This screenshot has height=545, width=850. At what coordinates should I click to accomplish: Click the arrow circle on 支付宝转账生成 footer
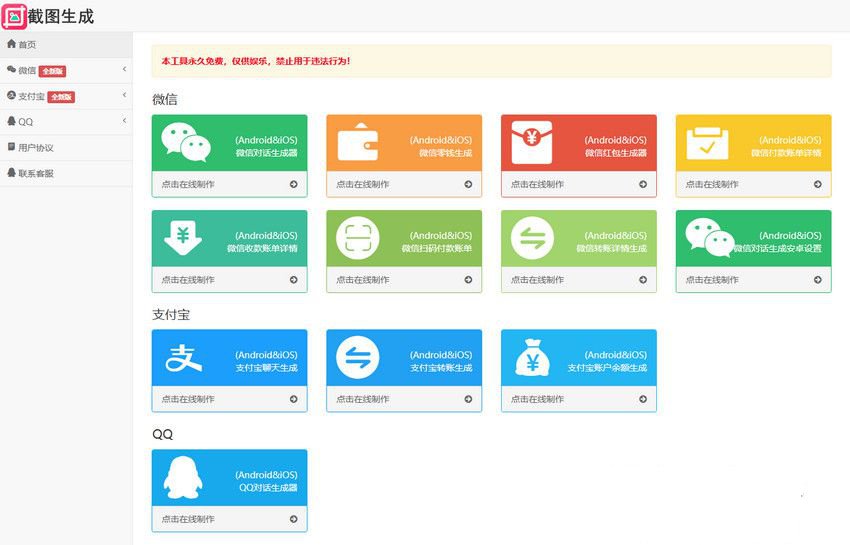468,399
